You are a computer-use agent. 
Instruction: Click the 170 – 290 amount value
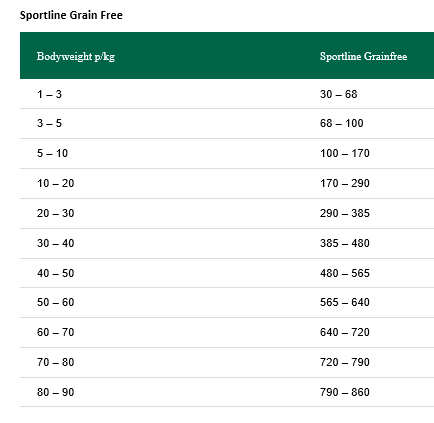point(345,183)
